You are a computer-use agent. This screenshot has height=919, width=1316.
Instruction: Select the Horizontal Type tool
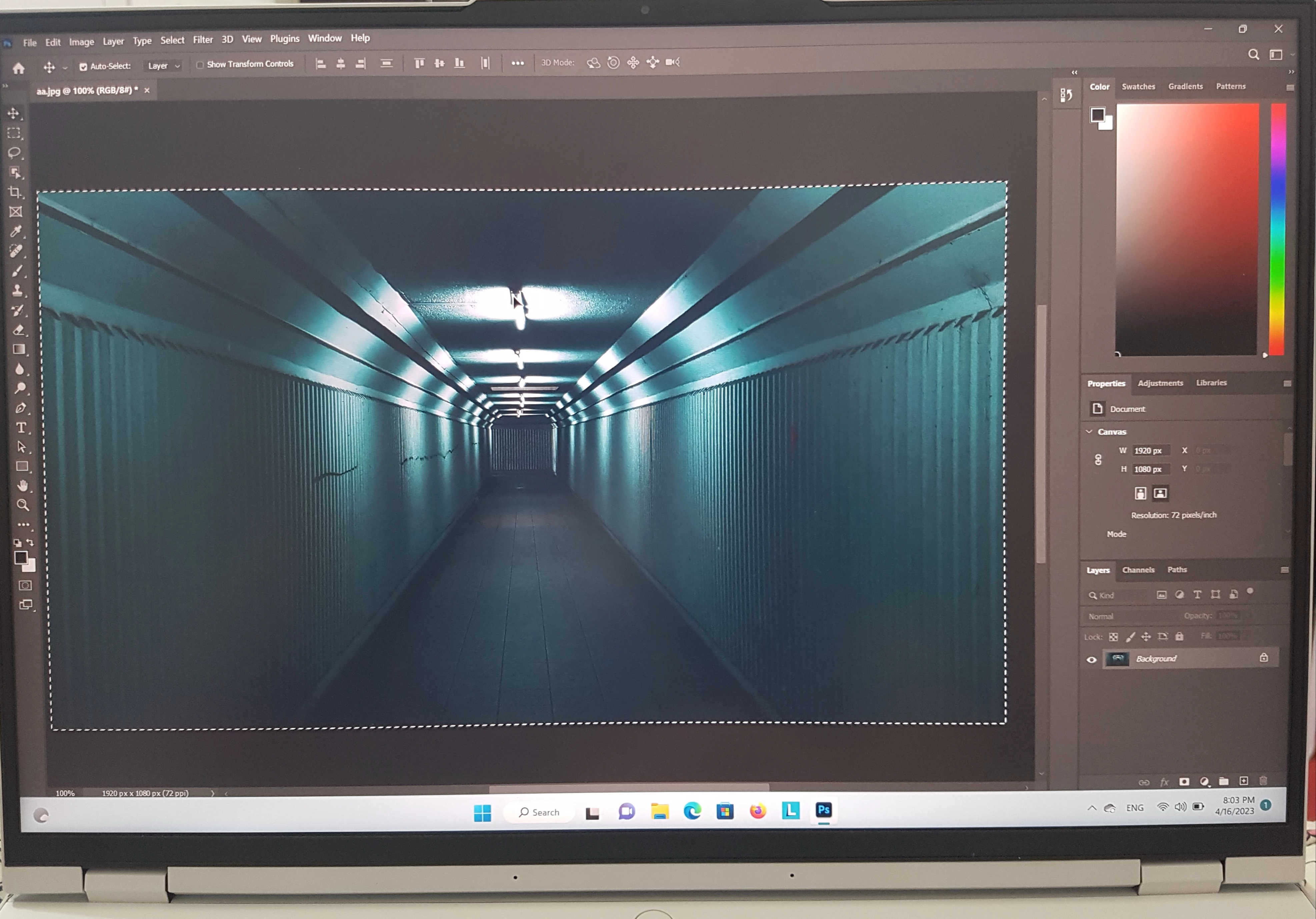point(21,427)
